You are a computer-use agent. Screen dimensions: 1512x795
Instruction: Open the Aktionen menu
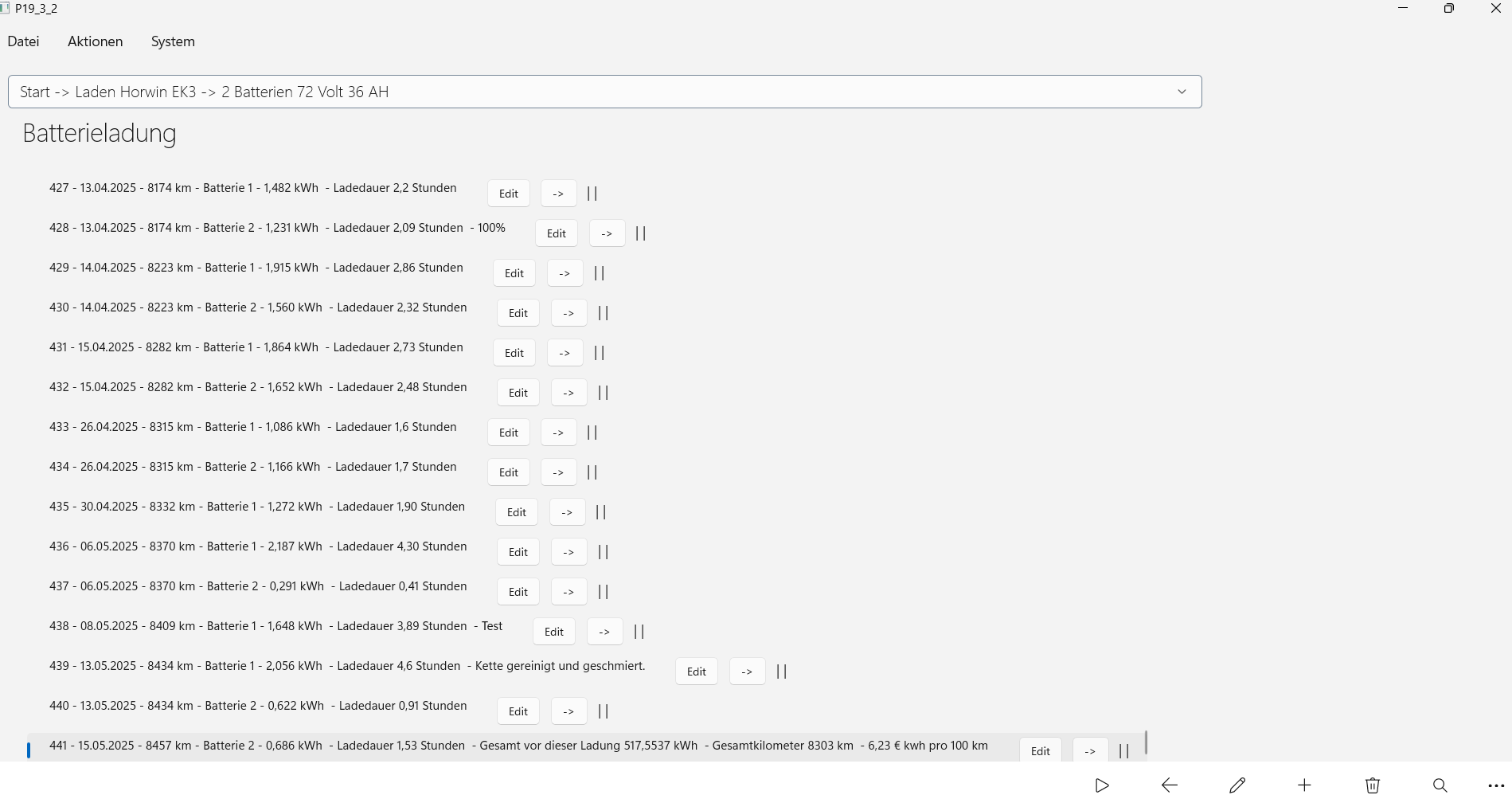[x=95, y=41]
